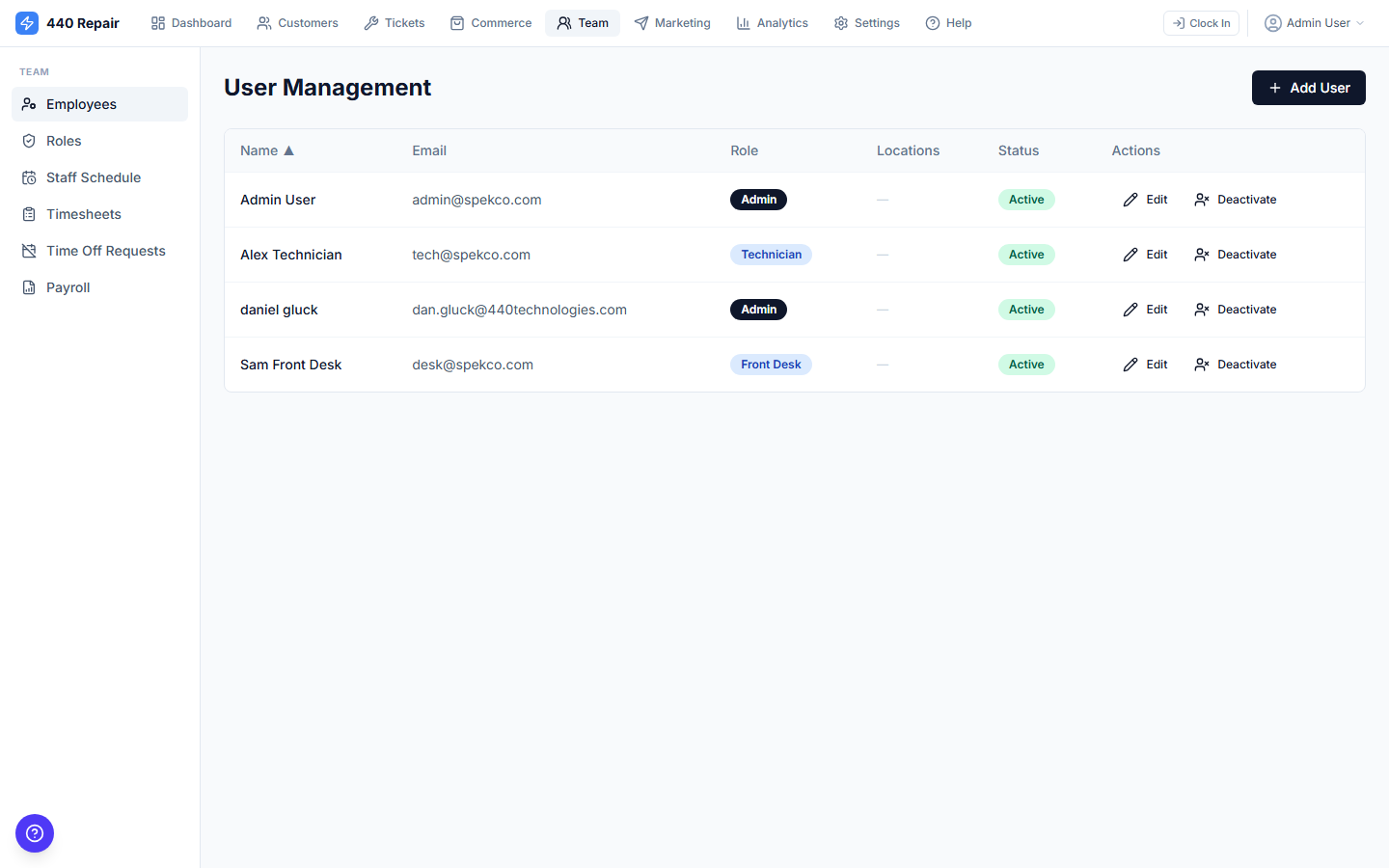Select the Tickets wrench icon in navigation
This screenshot has height=868, width=1389.
pos(369,22)
